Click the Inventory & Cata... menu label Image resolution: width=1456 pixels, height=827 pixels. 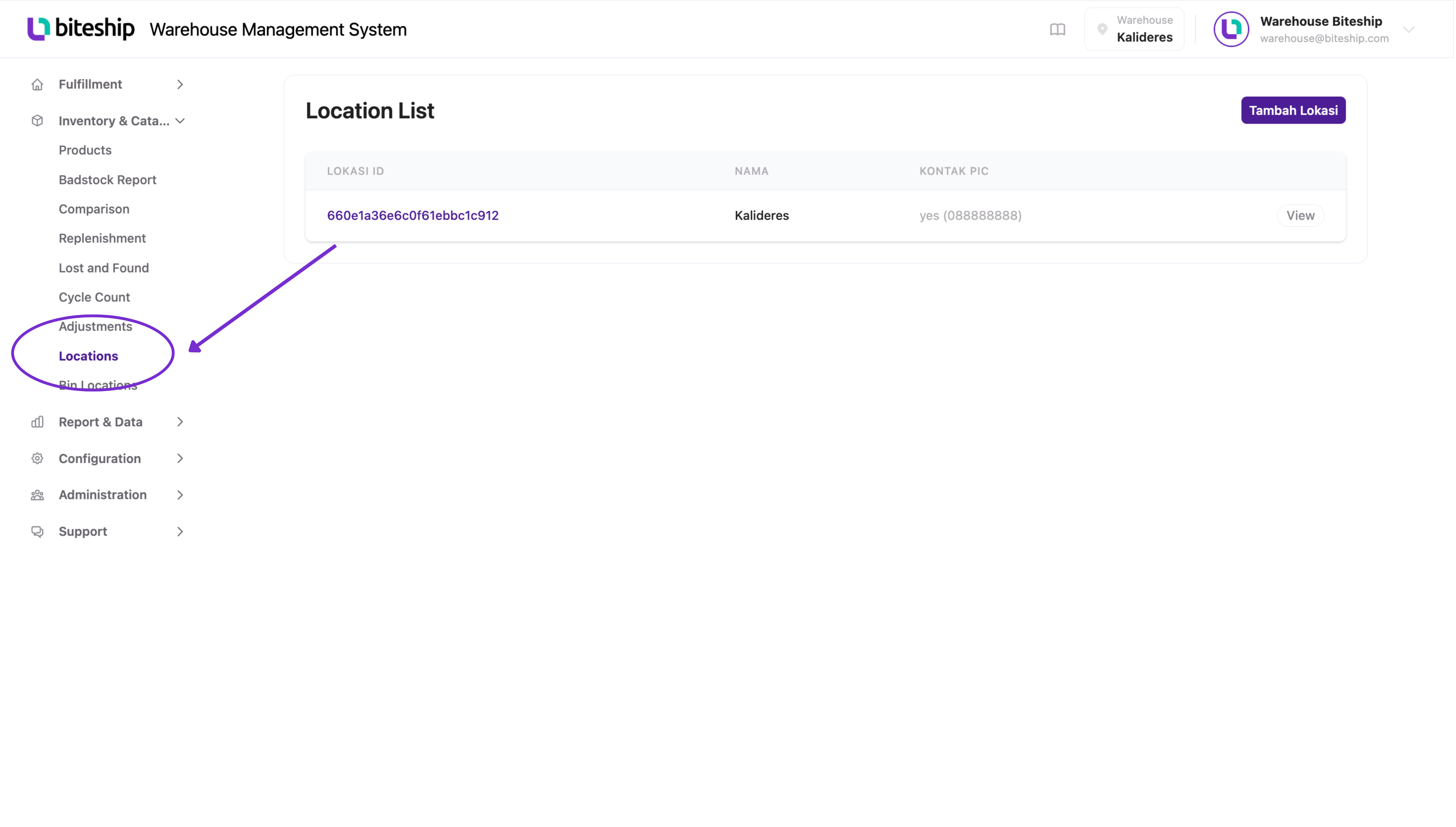114,121
